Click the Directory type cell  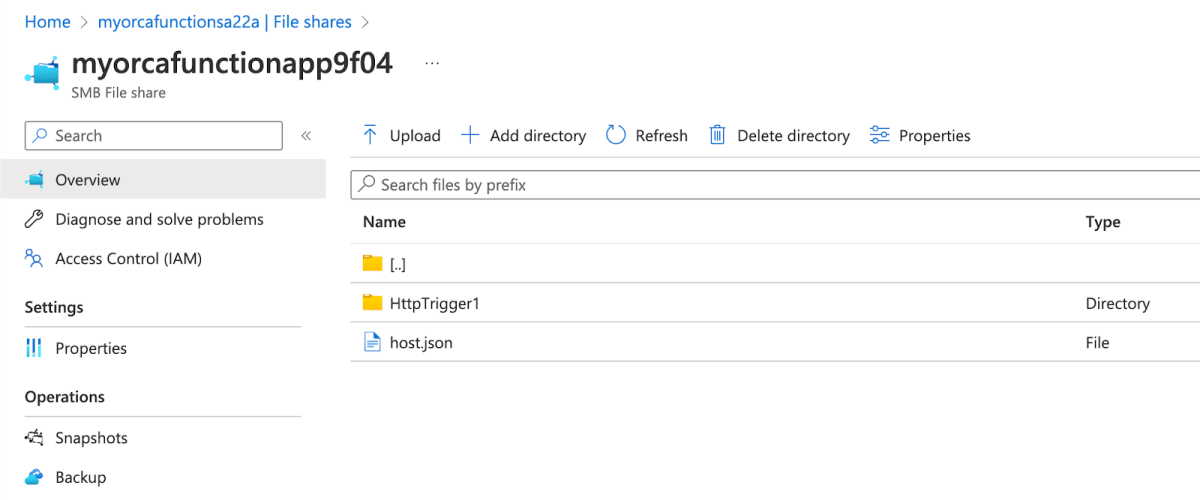[x=1118, y=303]
